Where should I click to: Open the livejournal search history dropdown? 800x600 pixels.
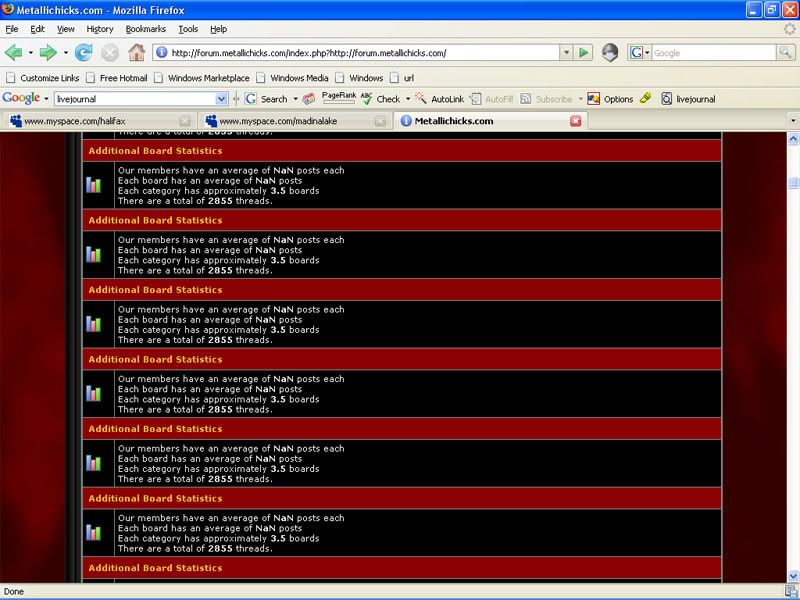coord(221,99)
